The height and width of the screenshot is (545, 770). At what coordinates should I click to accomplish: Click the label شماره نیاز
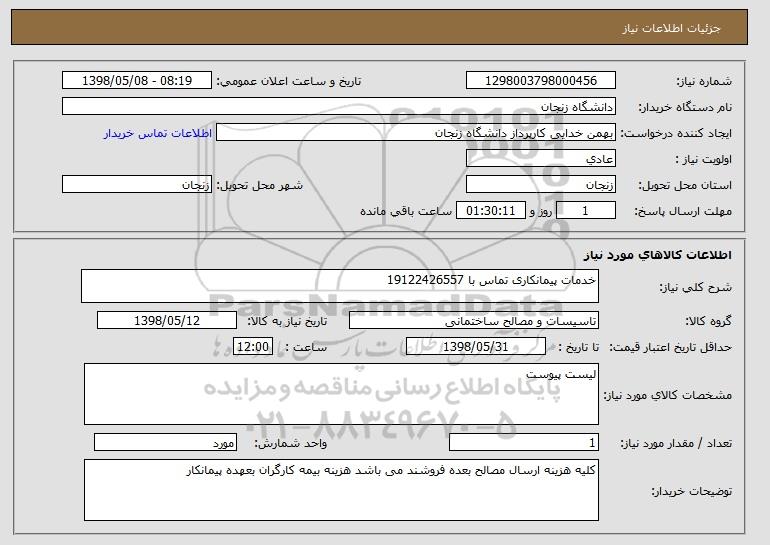click(x=704, y=81)
